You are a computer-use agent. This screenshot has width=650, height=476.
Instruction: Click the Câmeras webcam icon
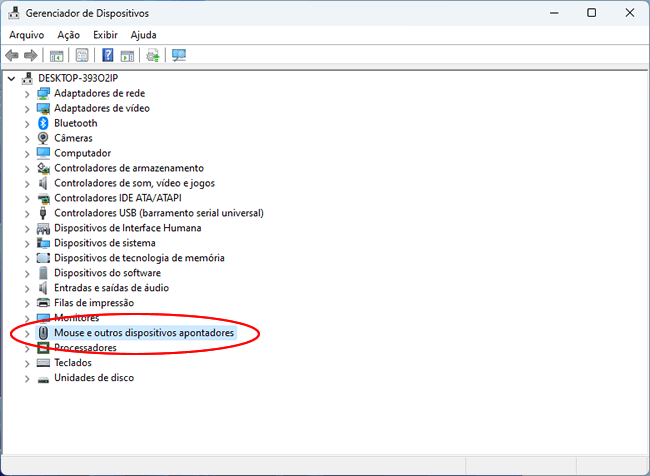coord(43,138)
